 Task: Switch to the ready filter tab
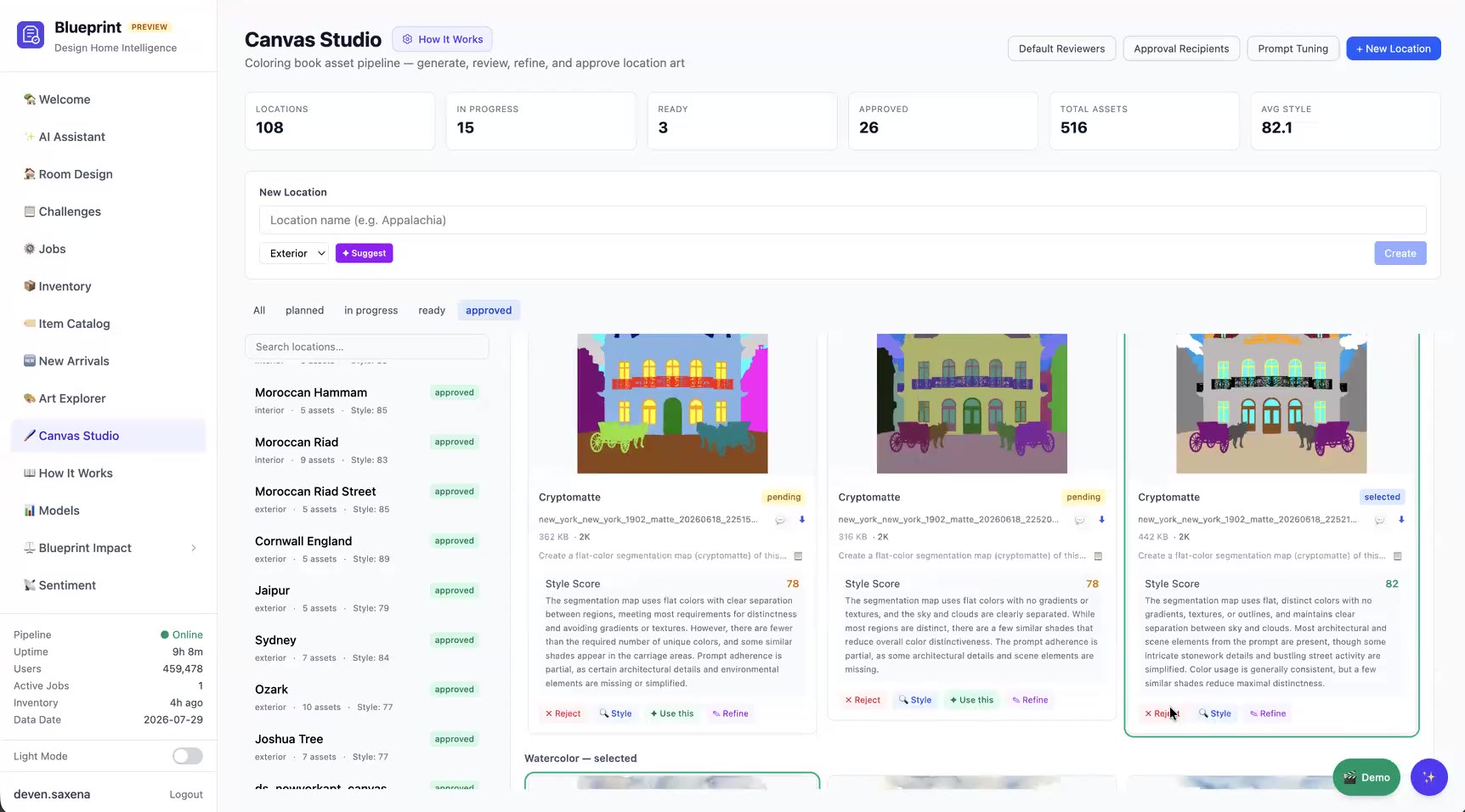pos(432,310)
